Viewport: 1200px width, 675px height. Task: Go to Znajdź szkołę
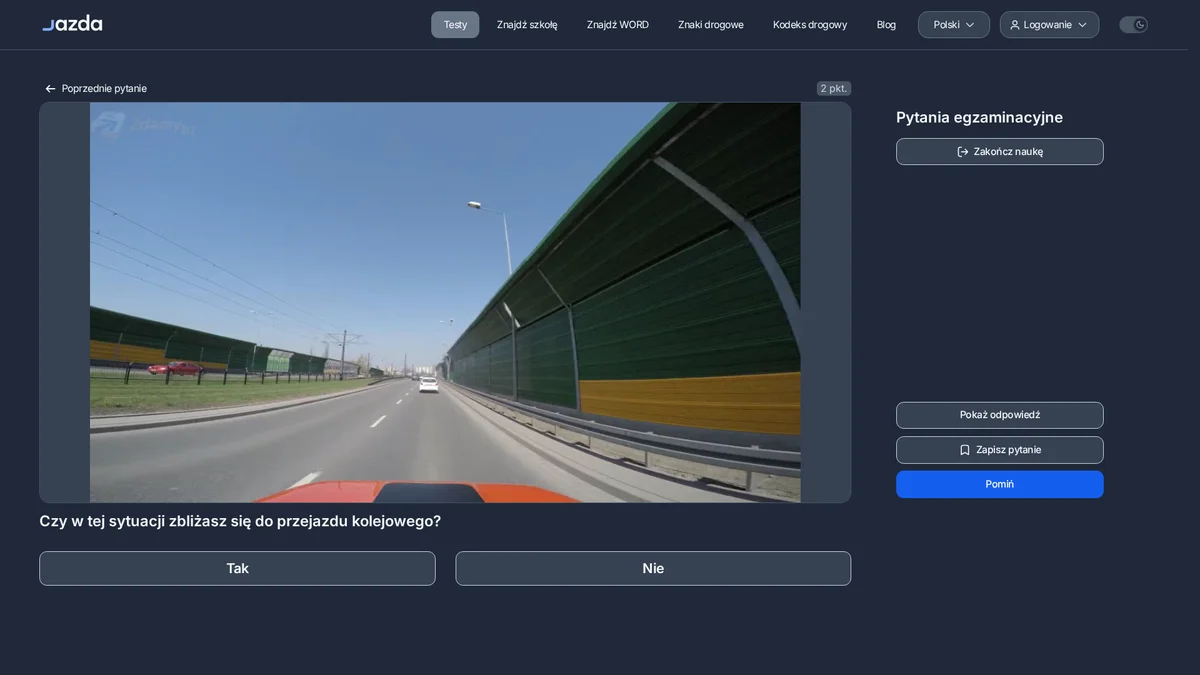point(527,25)
